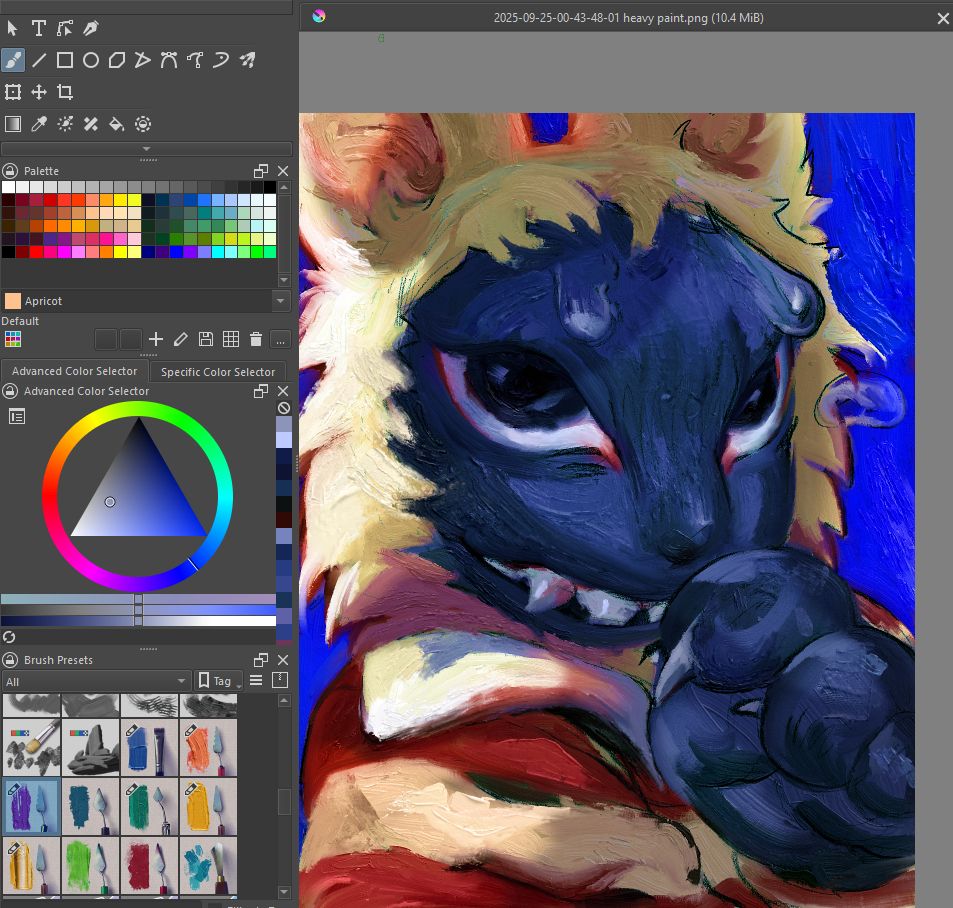Select the Calligraphy tool
Viewport: 953px width, 908px height.
[91, 28]
